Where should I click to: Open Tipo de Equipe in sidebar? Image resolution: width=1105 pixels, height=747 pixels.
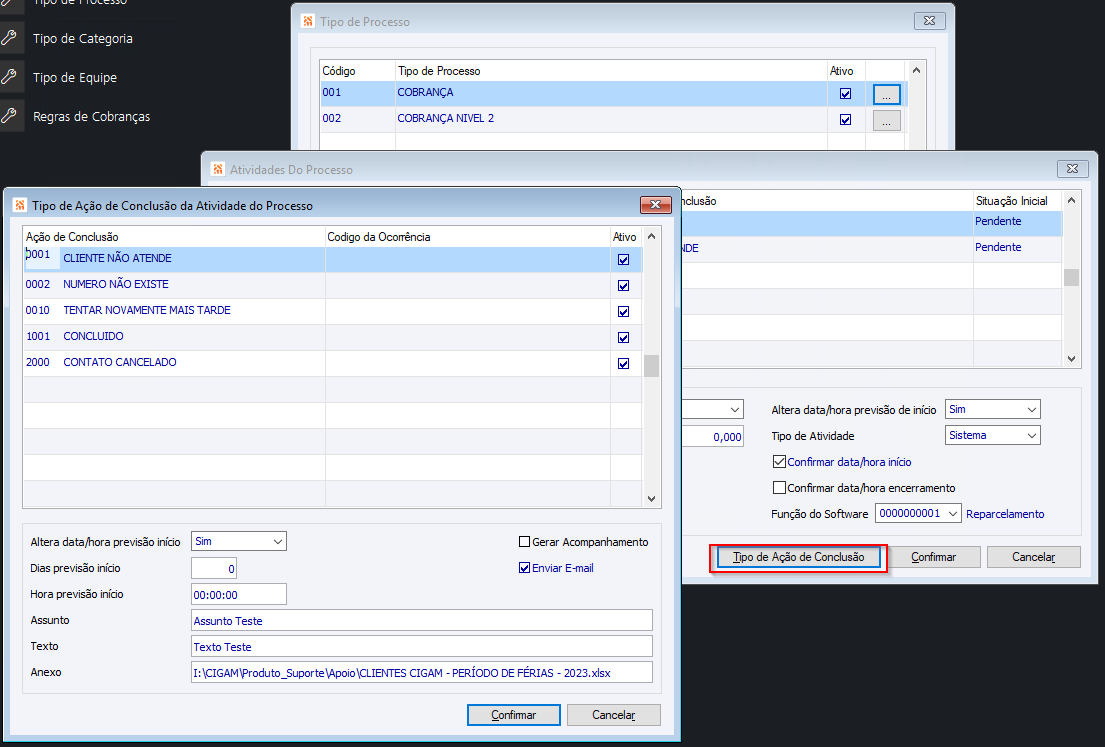click(75, 78)
